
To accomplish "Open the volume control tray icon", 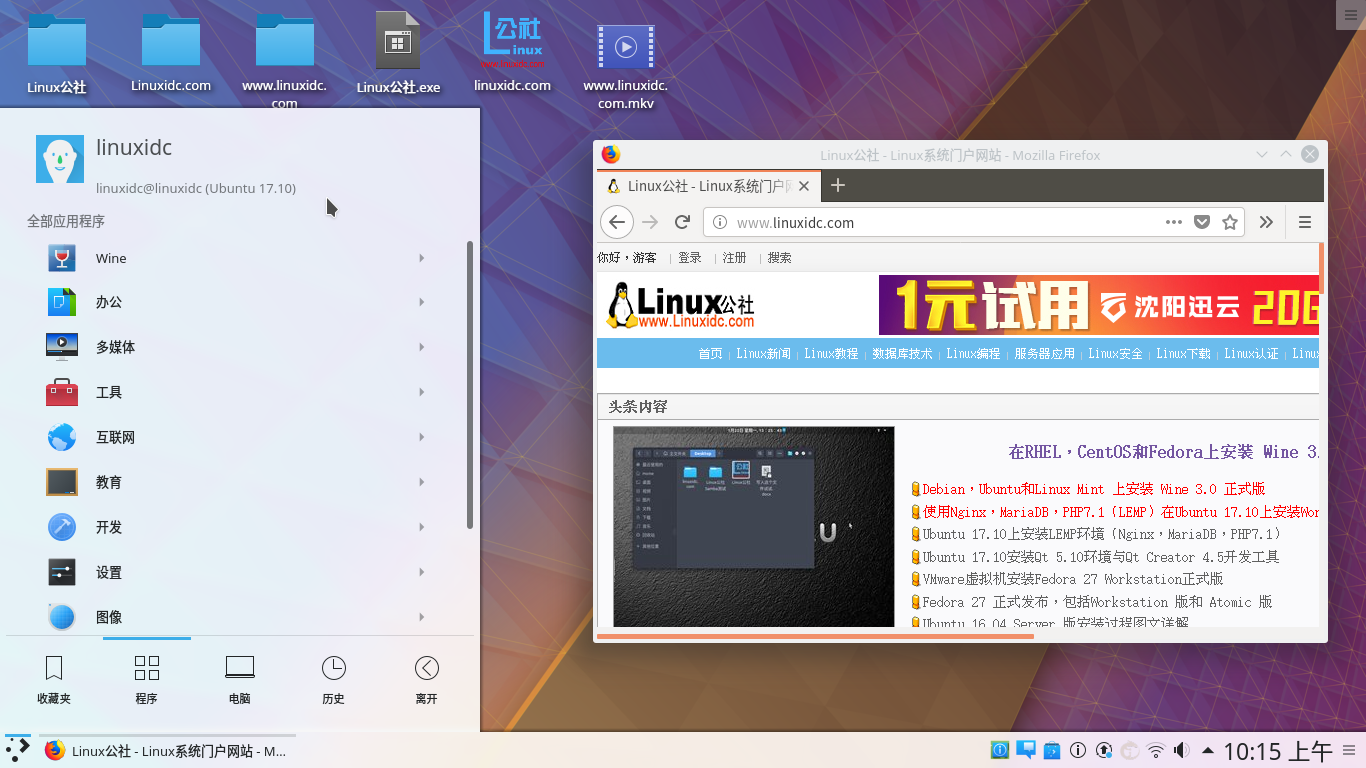I will (1182, 750).
